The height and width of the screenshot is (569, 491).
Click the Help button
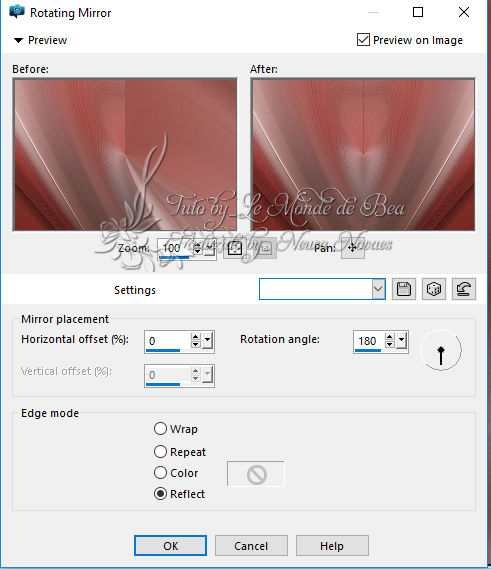(x=332, y=545)
